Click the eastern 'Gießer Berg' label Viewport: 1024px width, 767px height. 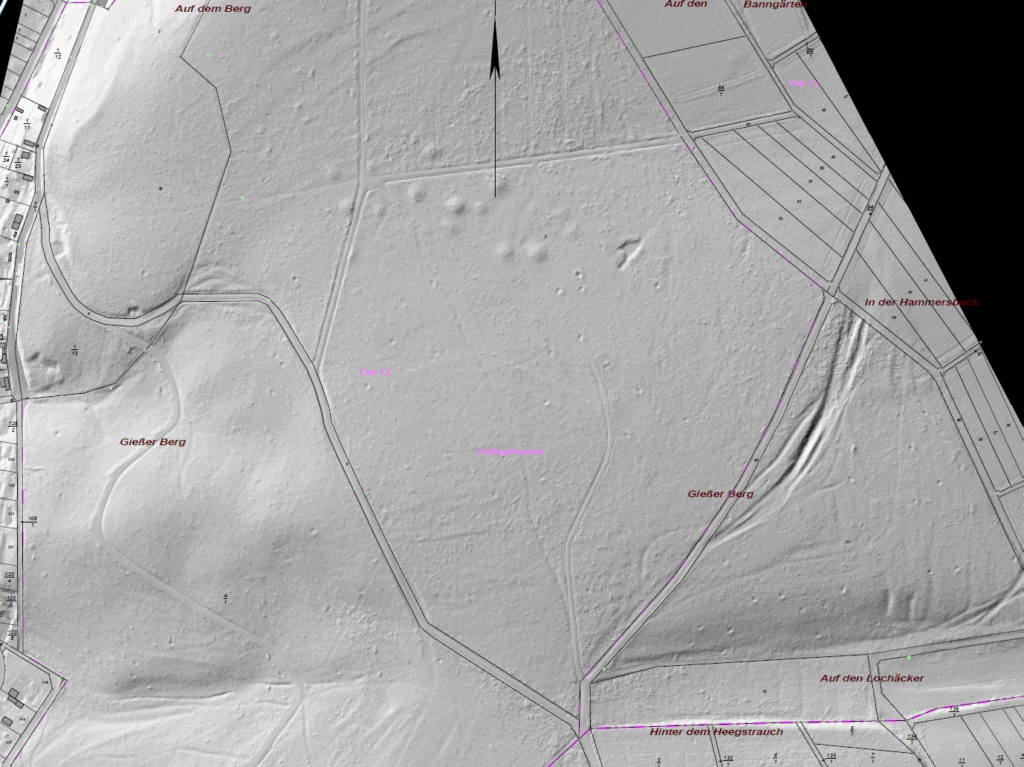click(x=720, y=494)
